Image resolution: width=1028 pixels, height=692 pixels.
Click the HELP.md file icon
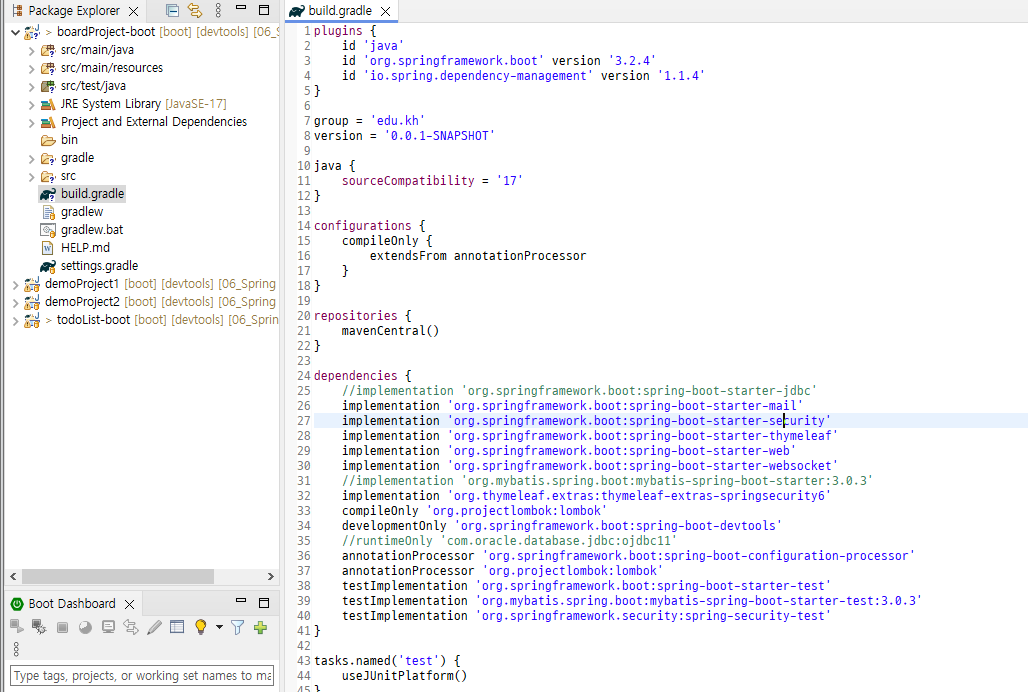point(48,248)
